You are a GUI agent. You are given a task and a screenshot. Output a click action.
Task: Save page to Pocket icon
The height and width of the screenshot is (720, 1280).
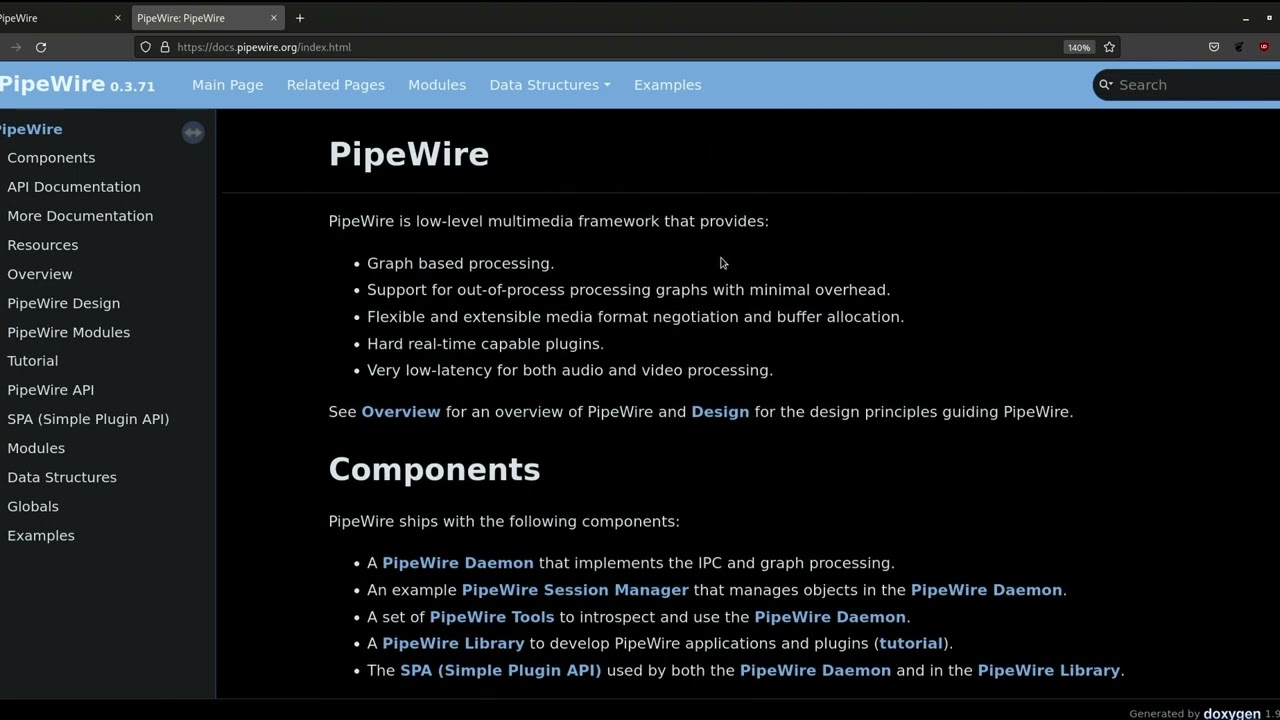pos(1214,47)
